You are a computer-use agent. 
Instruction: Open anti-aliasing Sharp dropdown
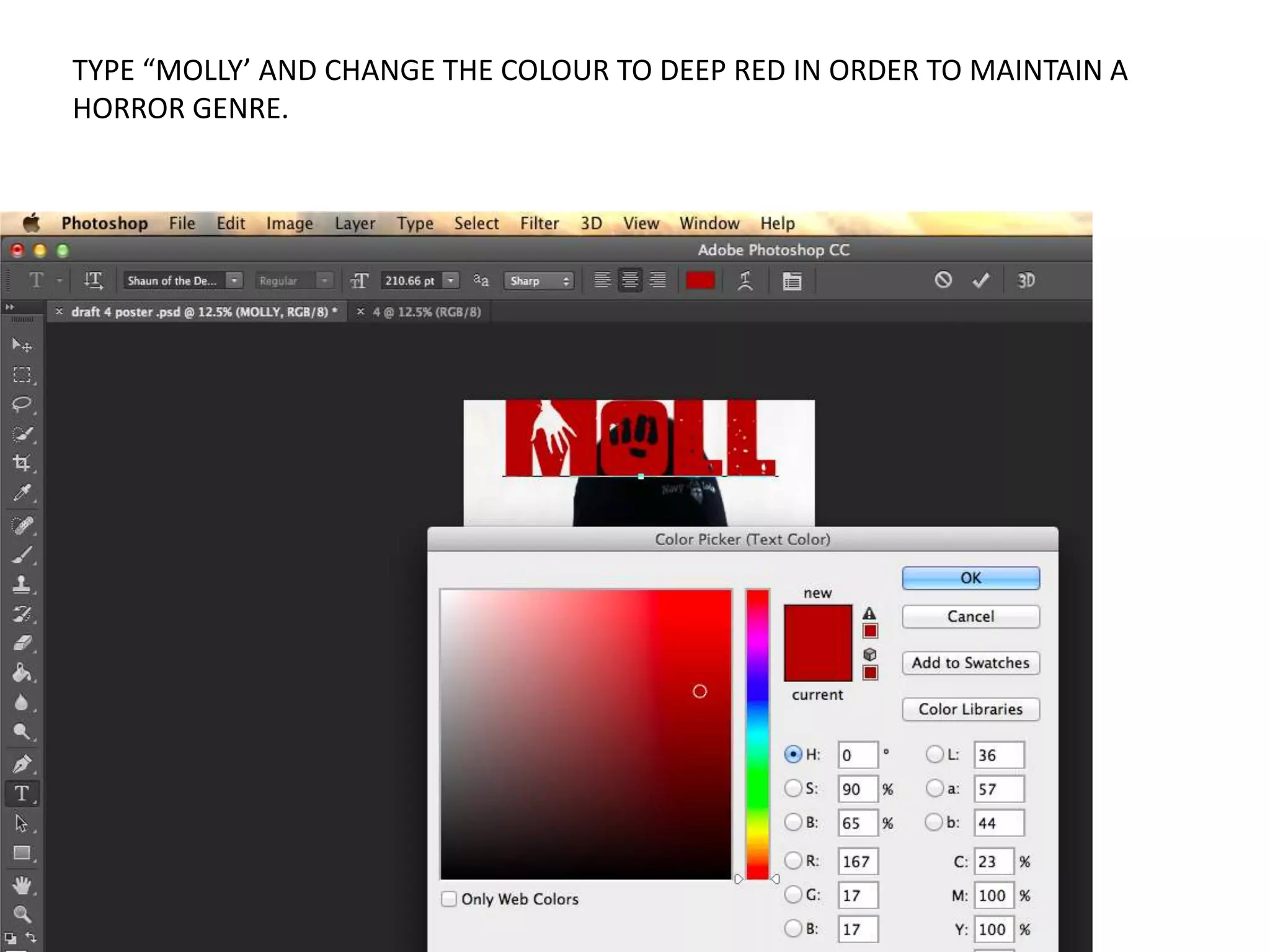(x=539, y=281)
